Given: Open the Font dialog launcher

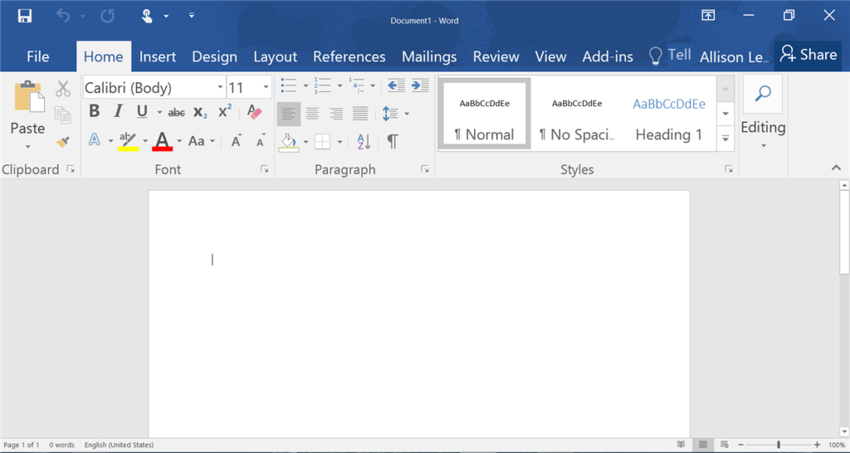Looking at the screenshot, I should coord(265,169).
